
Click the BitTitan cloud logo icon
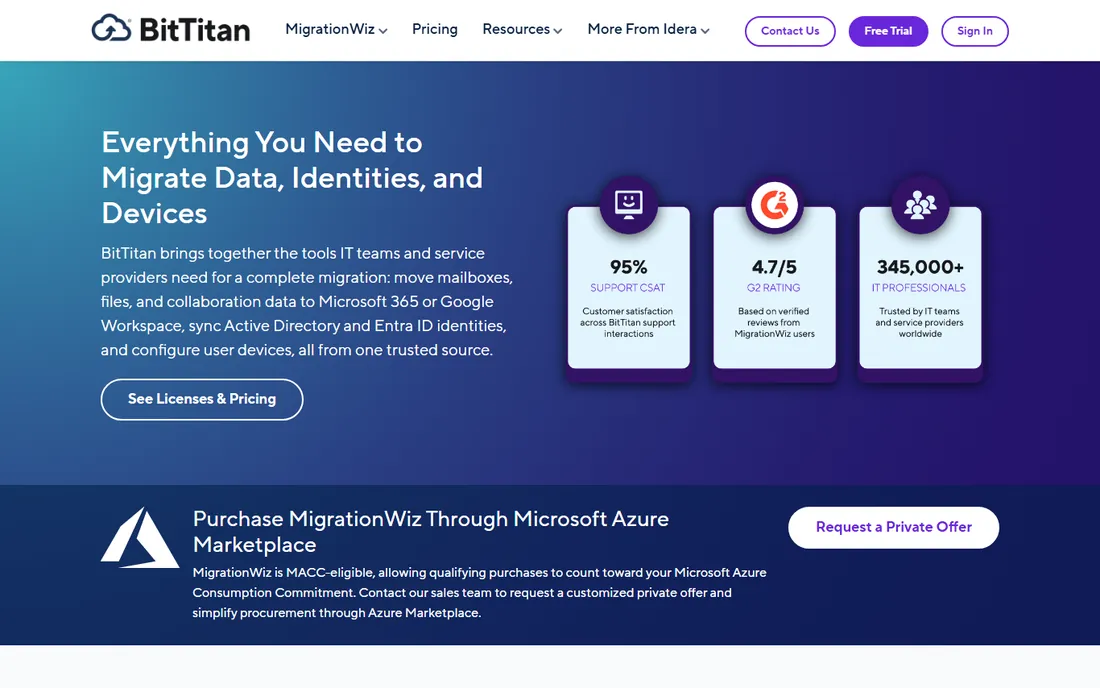click(112, 28)
